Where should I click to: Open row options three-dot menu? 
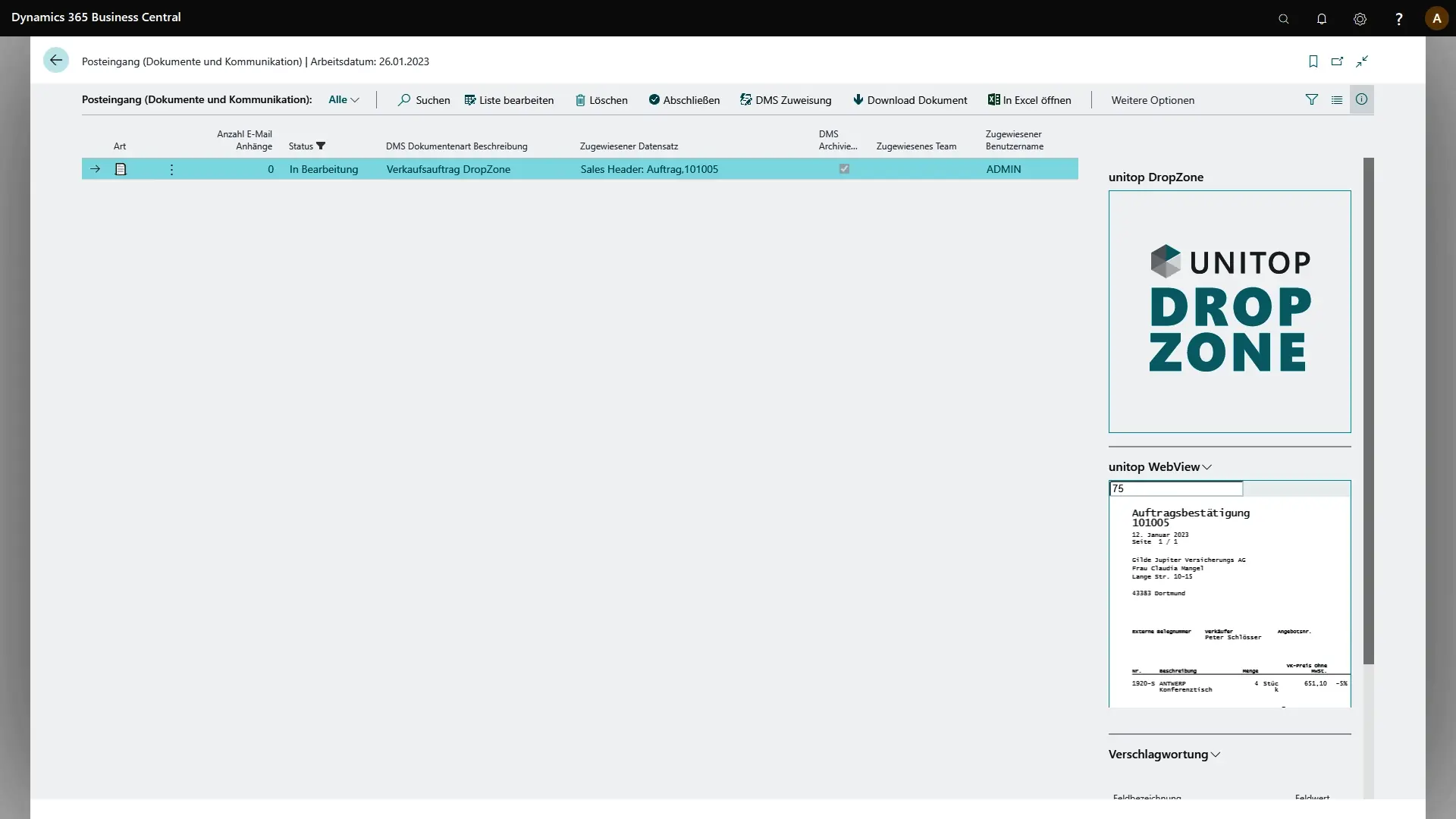(171, 170)
